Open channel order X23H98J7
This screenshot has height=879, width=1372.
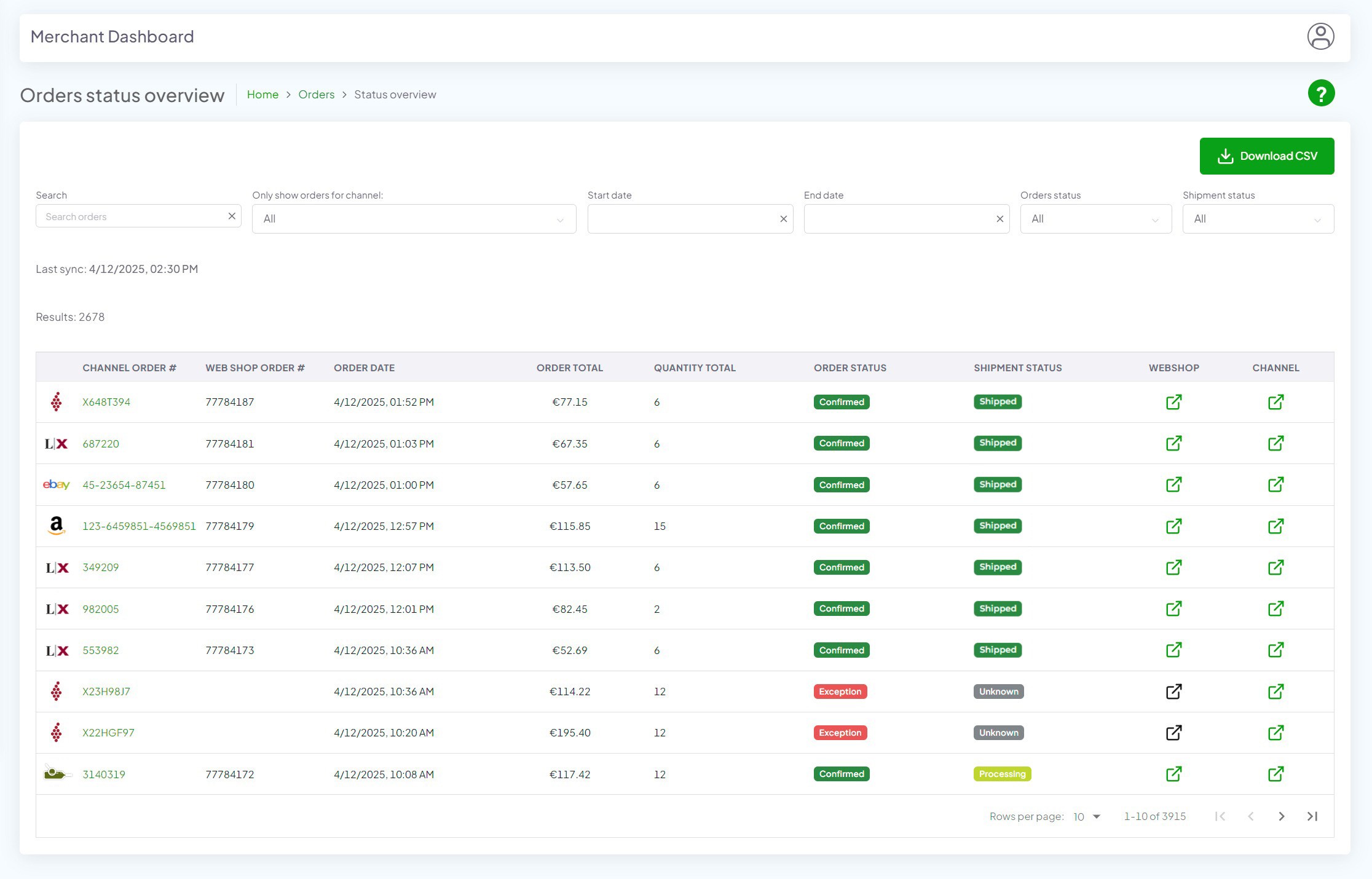[x=106, y=692]
